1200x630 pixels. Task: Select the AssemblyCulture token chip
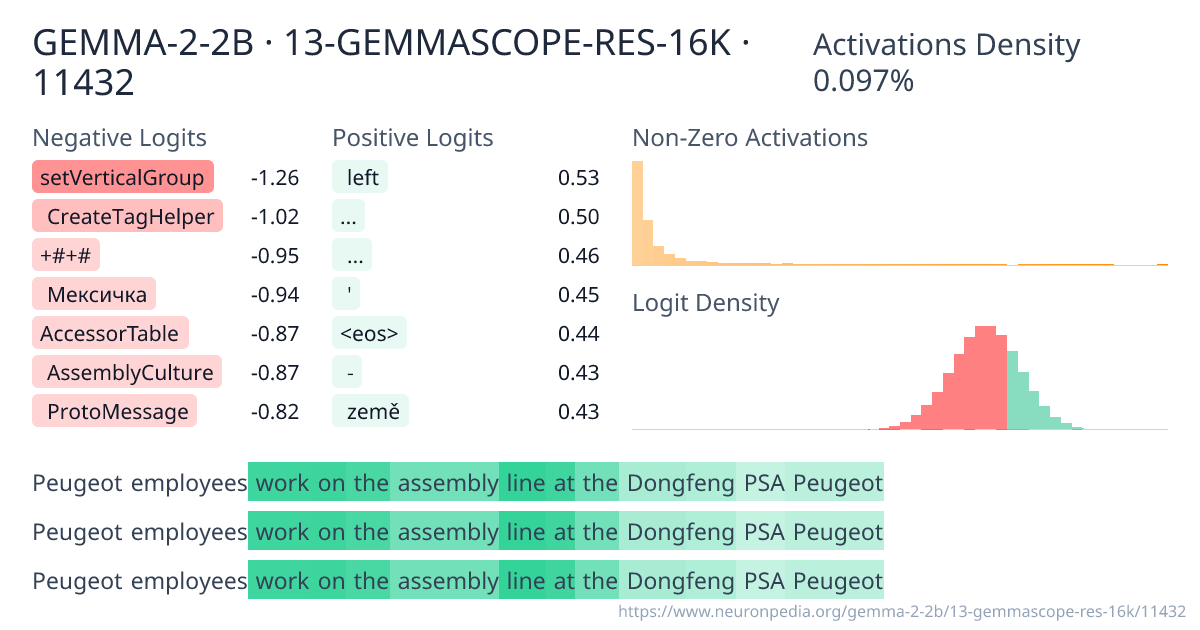click(x=127, y=373)
